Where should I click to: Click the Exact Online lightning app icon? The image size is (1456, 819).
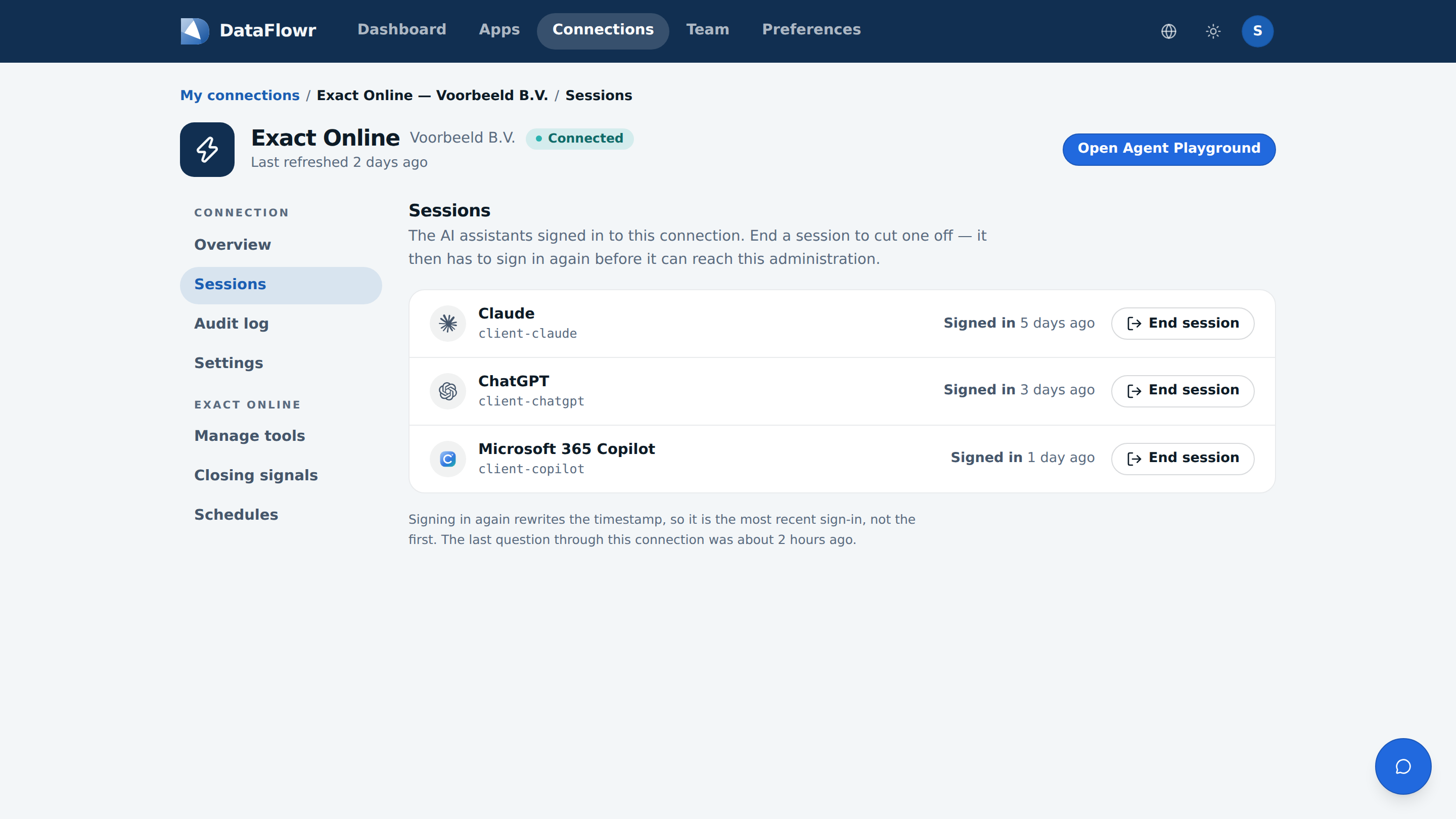click(207, 150)
